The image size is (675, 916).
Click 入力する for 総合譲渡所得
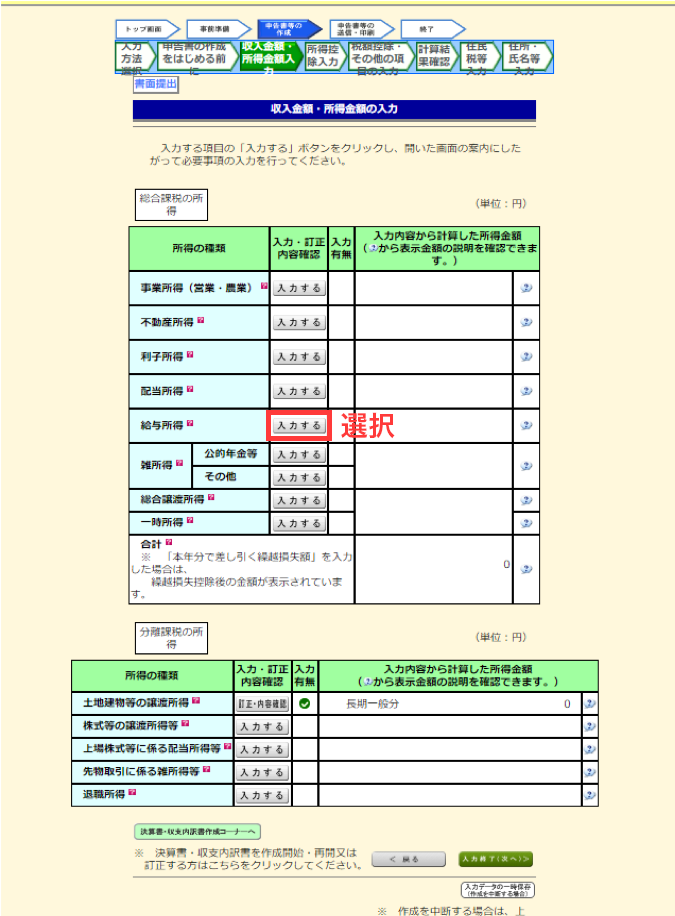pos(299,501)
